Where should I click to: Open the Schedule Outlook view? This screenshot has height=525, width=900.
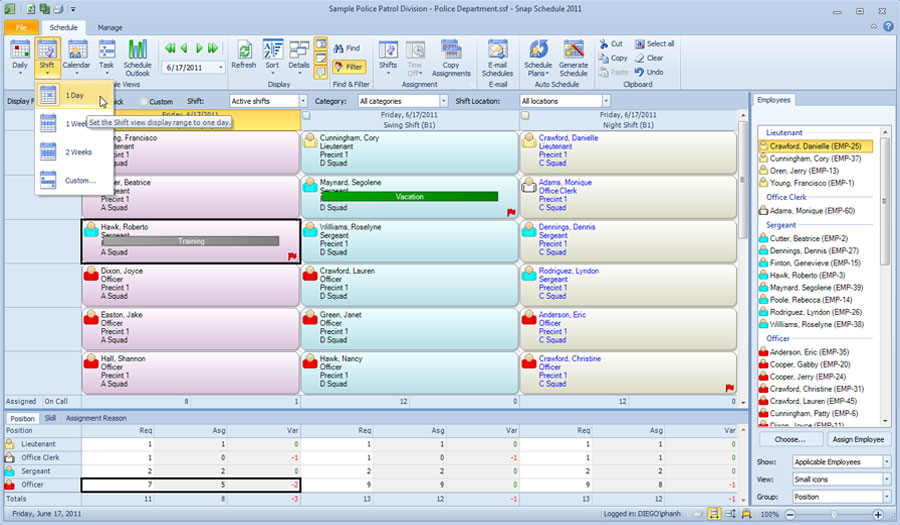(x=137, y=57)
